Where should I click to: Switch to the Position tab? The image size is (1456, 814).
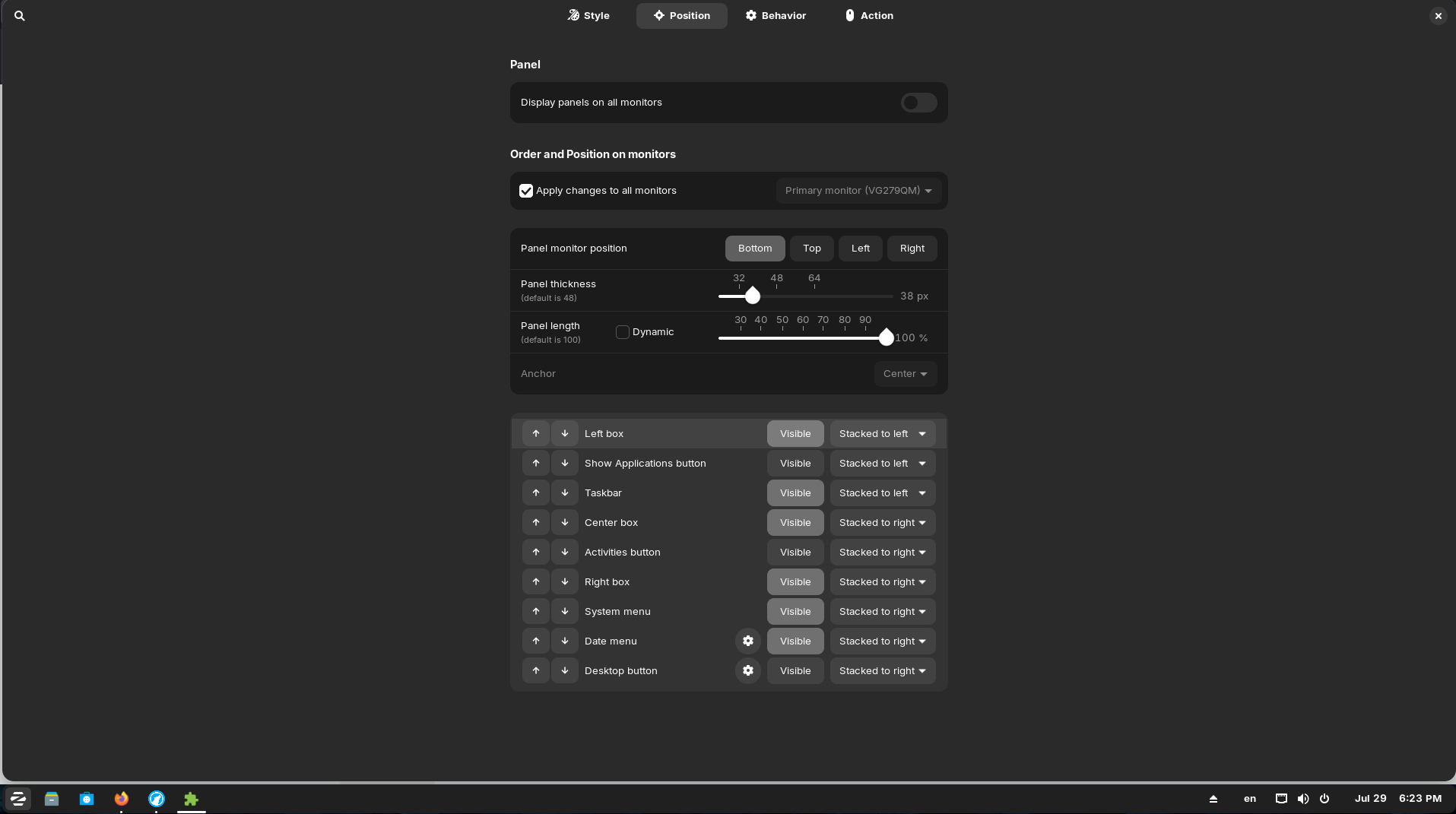pos(681,15)
